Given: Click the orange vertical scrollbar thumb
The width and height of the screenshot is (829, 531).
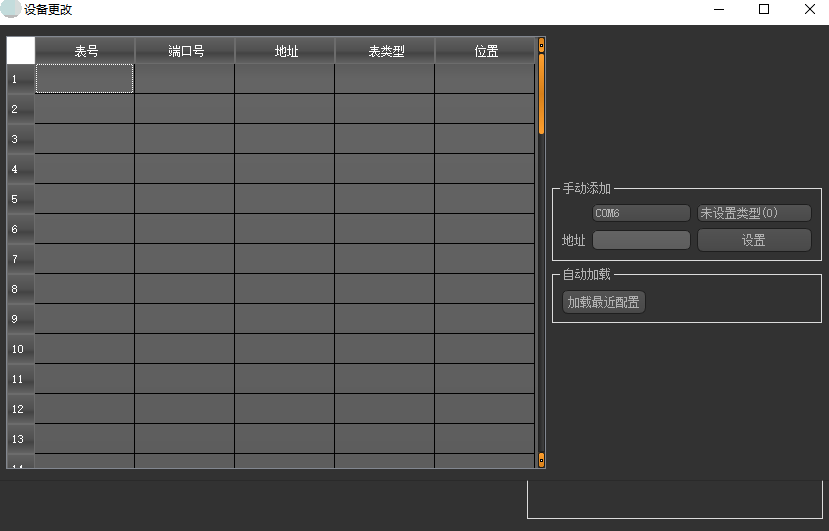Looking at the screenshot, I should [541, 94].
